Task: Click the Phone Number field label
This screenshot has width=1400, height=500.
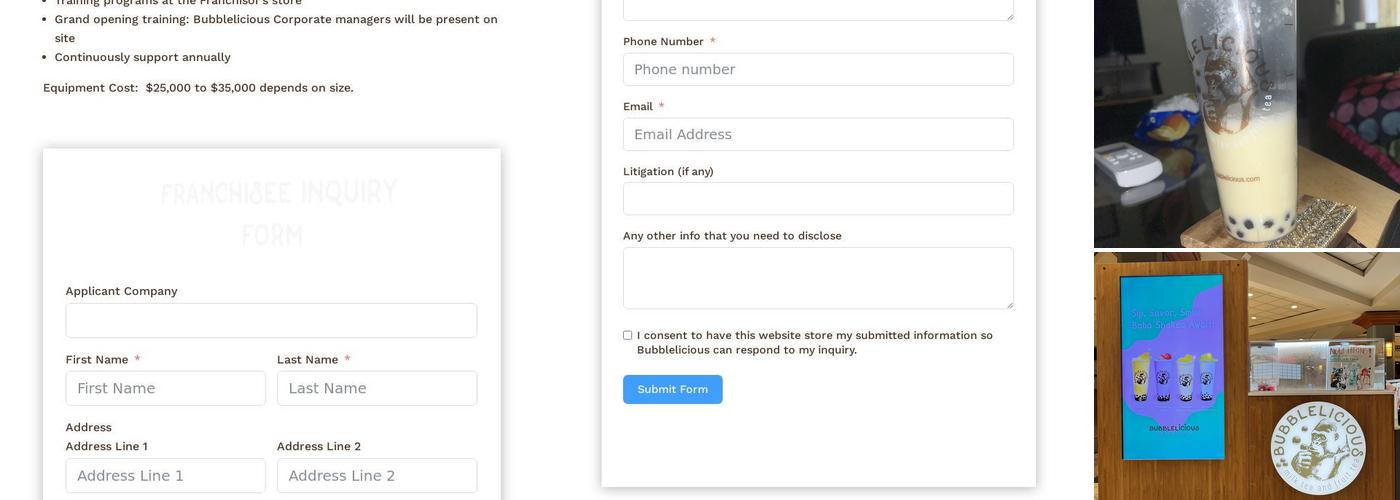Action: click(663, 42)
